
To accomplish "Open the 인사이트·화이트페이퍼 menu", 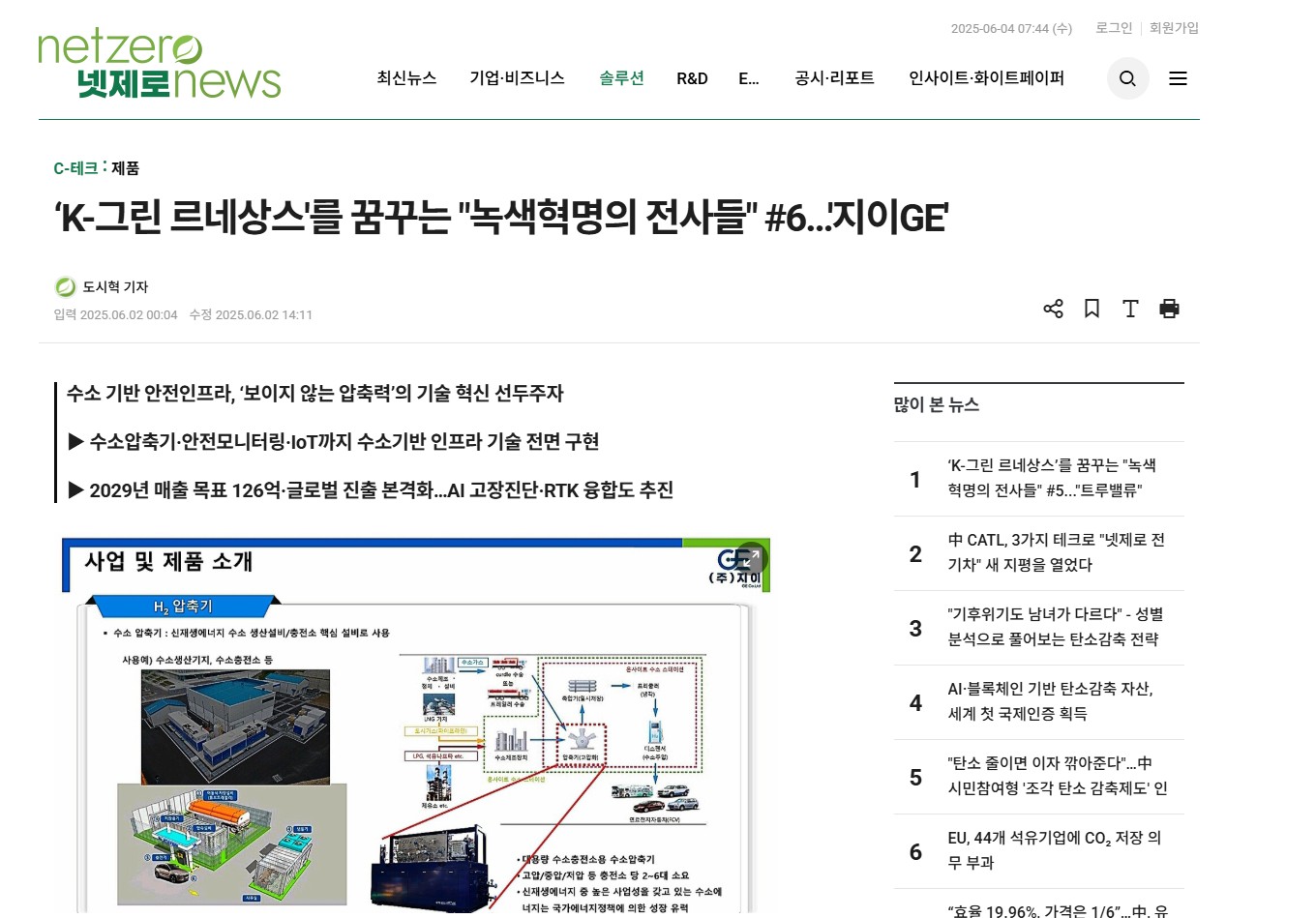I will pos(986,78).
